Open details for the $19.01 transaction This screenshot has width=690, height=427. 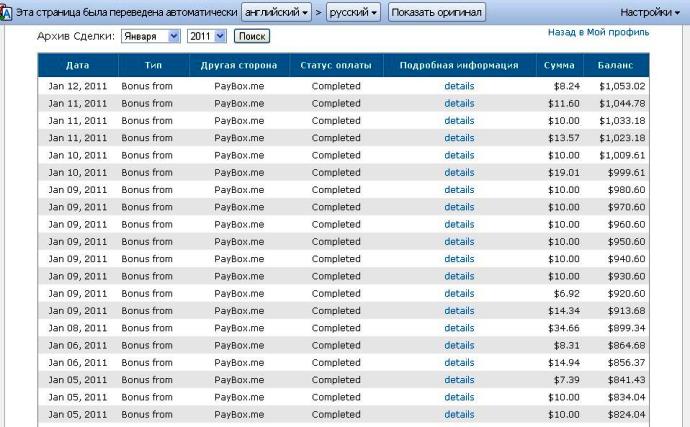click(x=459, y=173)
